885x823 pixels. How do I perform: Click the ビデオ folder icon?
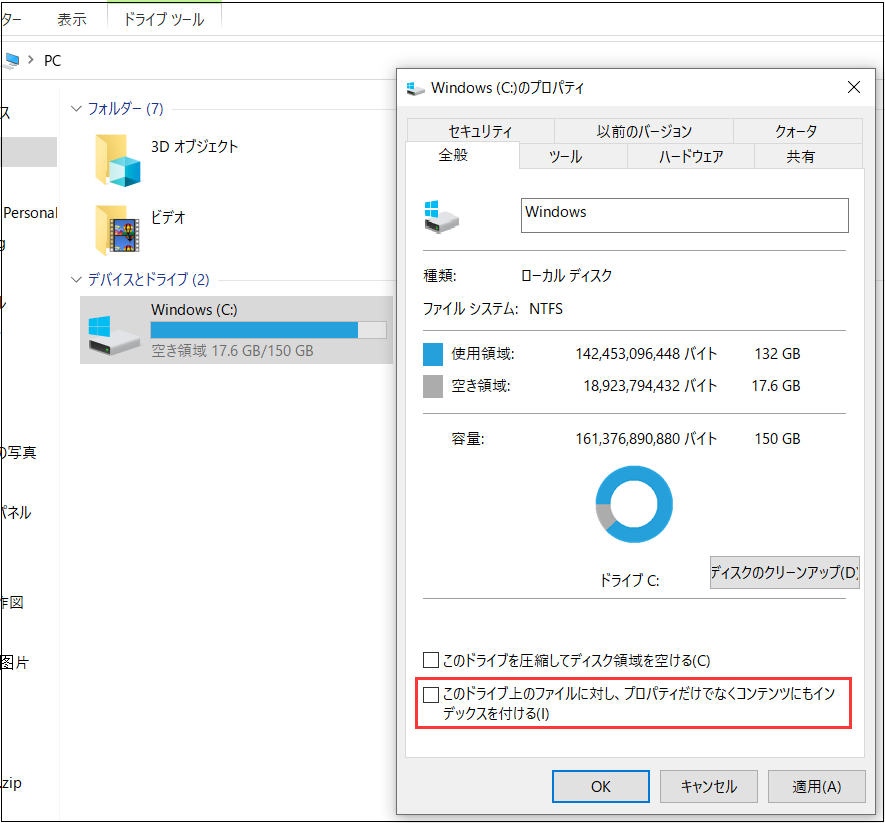(117, 230)
